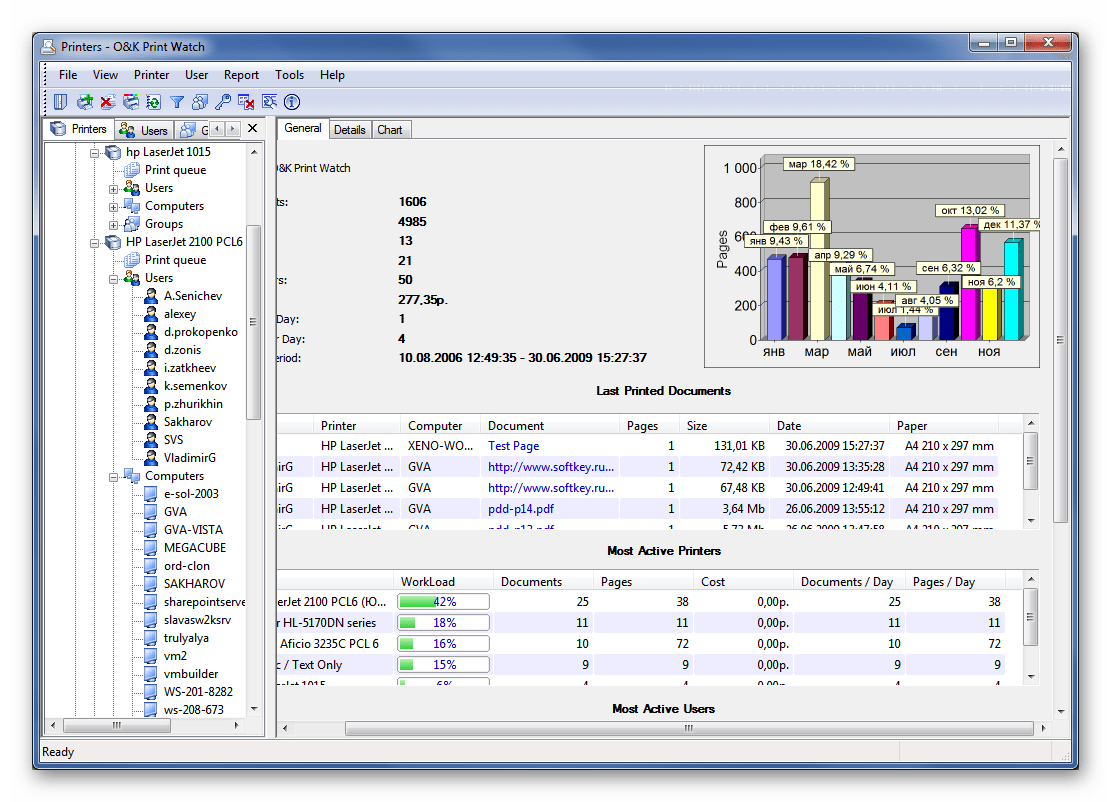Click the left tab-scroll arrow button
Screen dimensions: 1111x802
217,129
